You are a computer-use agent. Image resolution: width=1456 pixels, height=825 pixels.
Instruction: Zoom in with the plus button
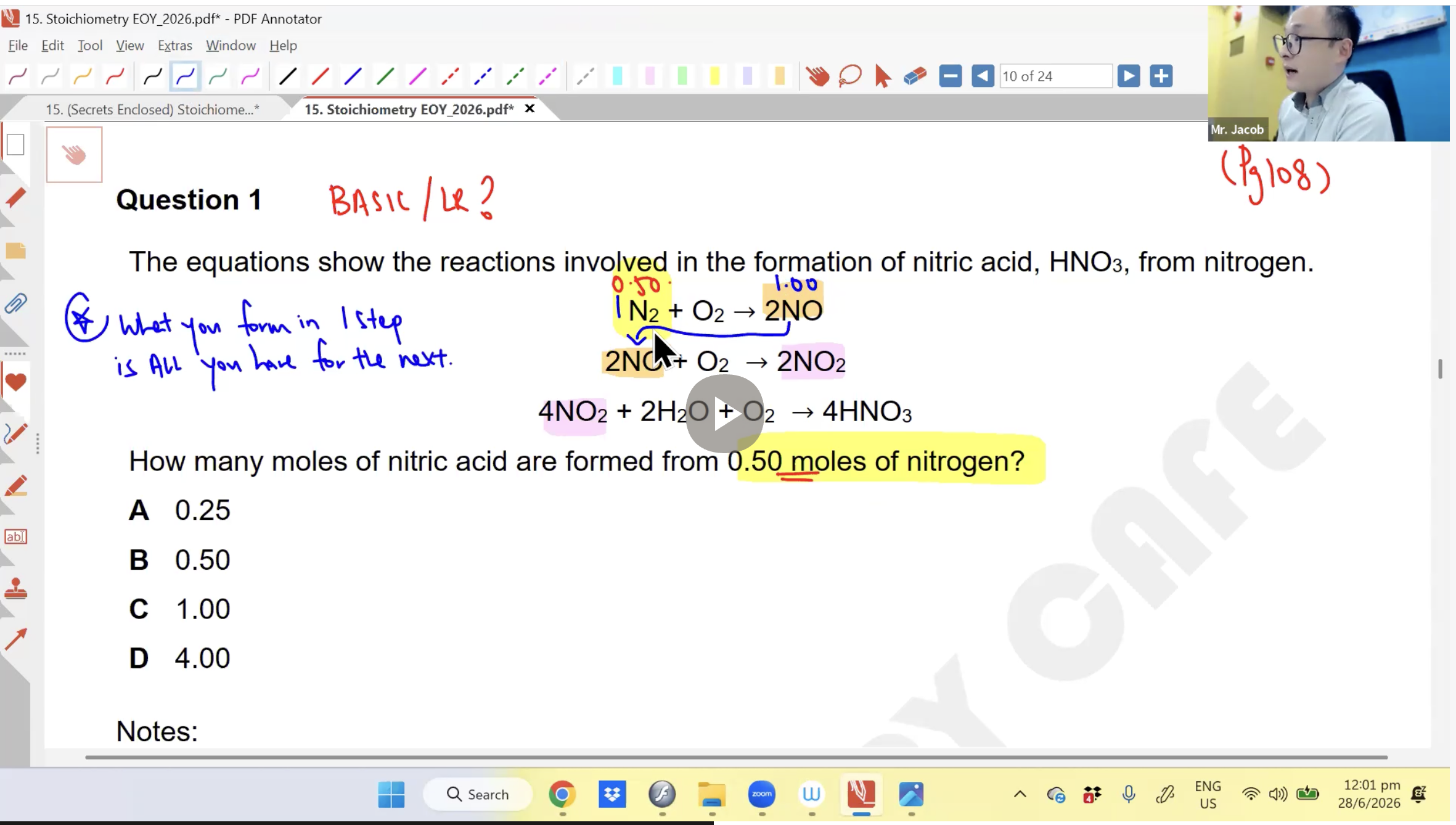tap(1161, 76)
